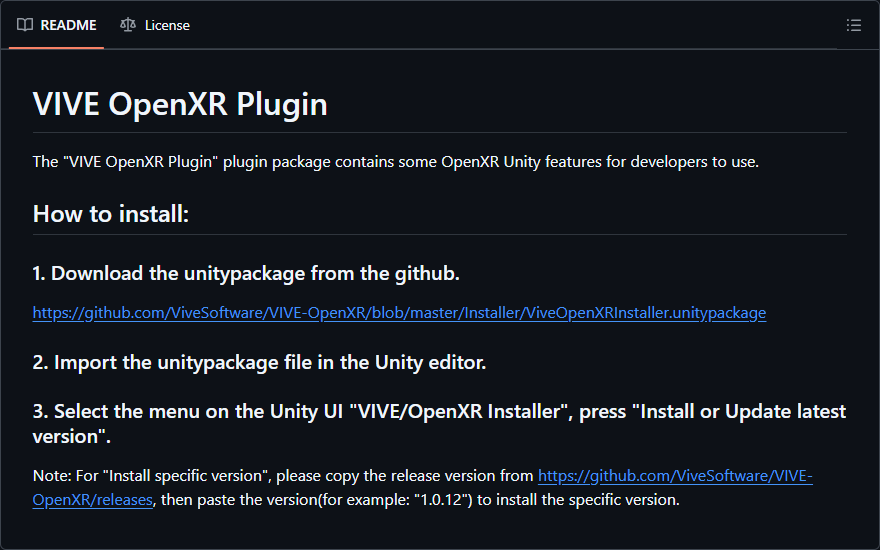Open the ViveOpenXRInstaller.unitypackage link

399,313
